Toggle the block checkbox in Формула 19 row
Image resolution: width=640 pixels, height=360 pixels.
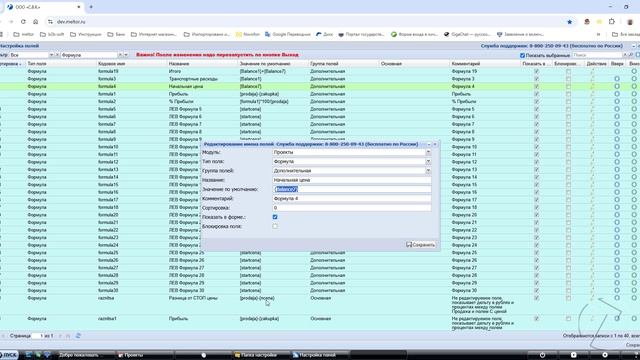(x=568, y=71)
